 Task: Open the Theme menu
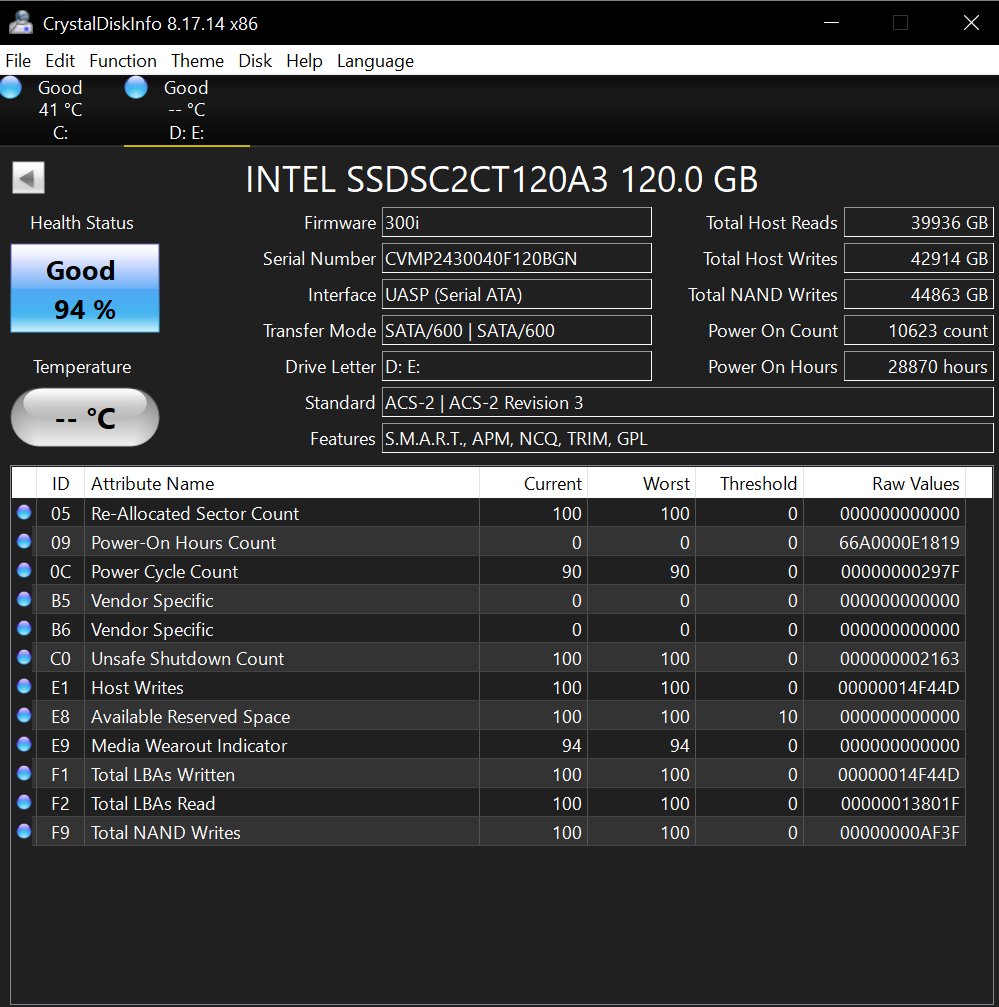coord(197,61)
